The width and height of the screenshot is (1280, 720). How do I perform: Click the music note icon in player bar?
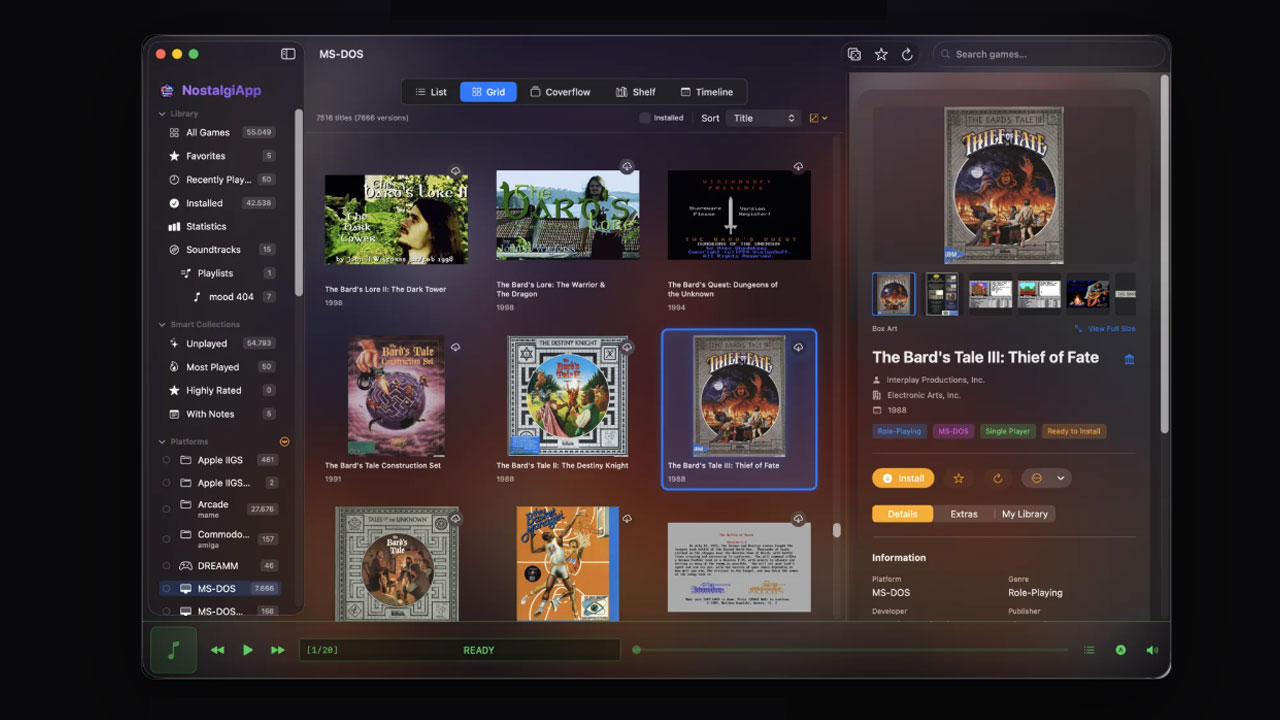coord(174,650)
